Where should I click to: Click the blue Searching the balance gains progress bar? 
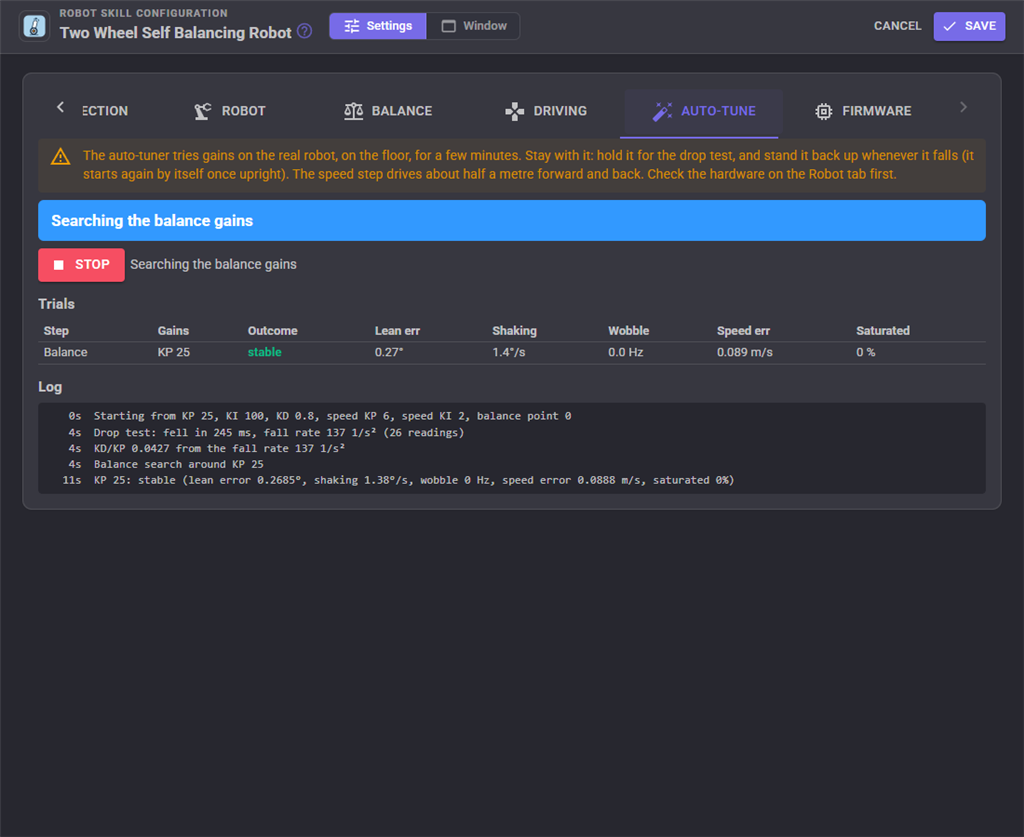point(512,221)
